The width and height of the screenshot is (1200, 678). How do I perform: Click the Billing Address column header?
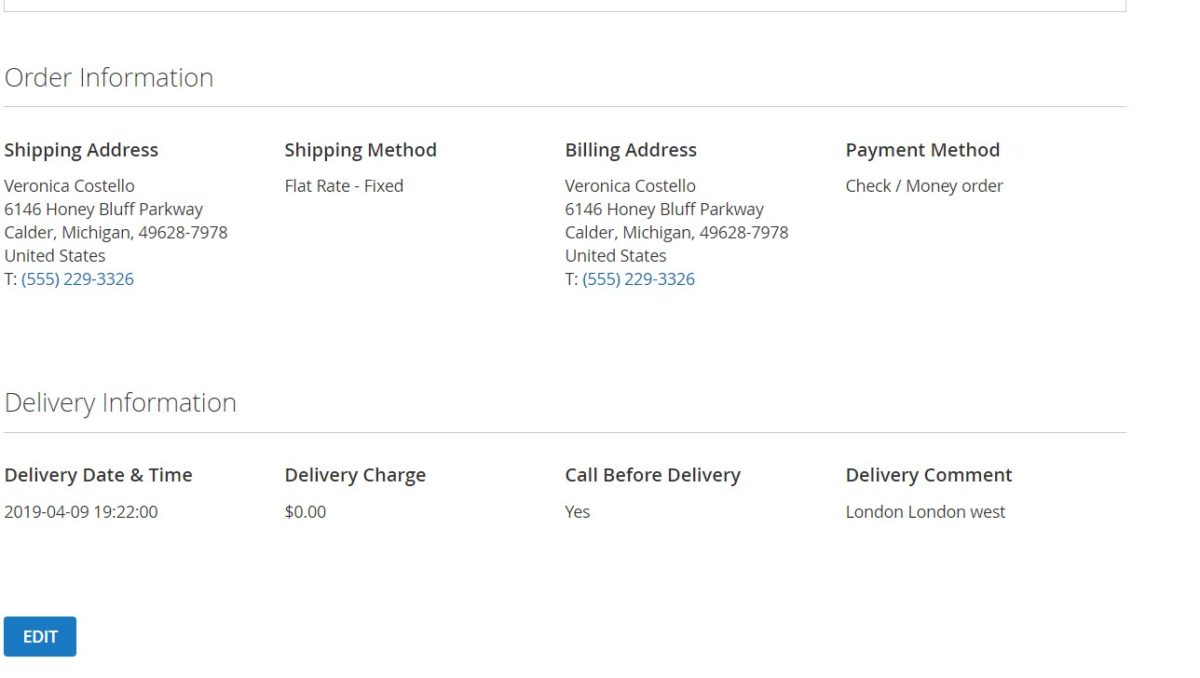pyautogui.click(x=630, y=149)
